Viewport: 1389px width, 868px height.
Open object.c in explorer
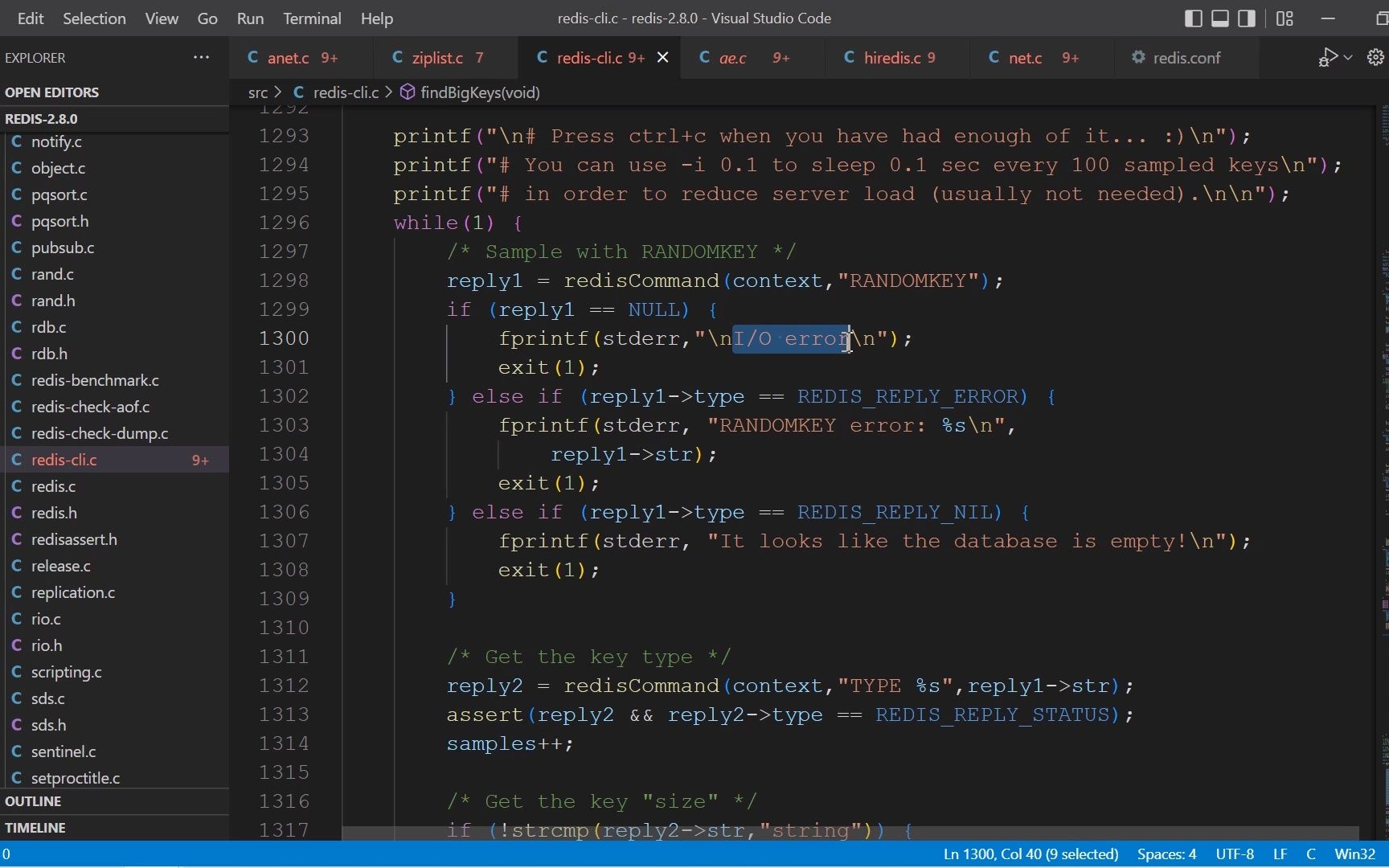click(x=114, y=168)
